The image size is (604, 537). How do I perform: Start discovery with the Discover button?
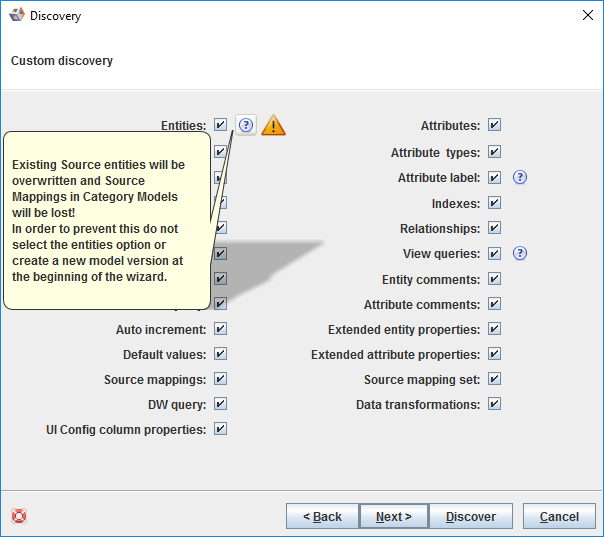(470, 516)
